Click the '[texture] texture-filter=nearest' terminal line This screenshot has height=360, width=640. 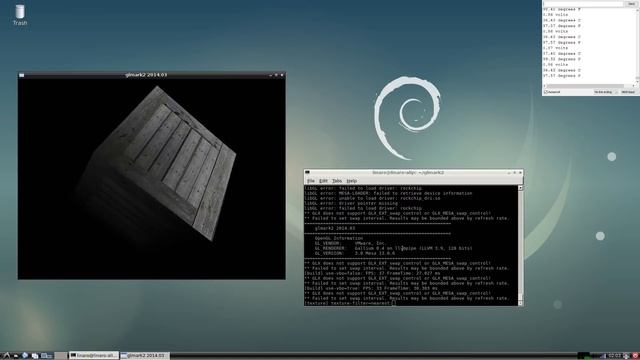coord(347,303)
